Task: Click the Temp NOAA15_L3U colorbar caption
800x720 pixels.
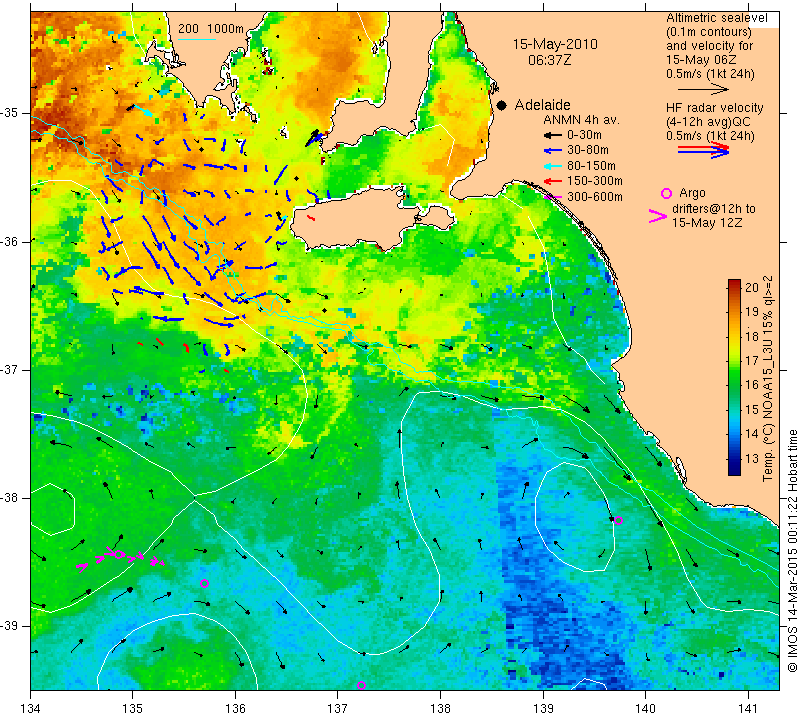Action: tap(768, 378)
